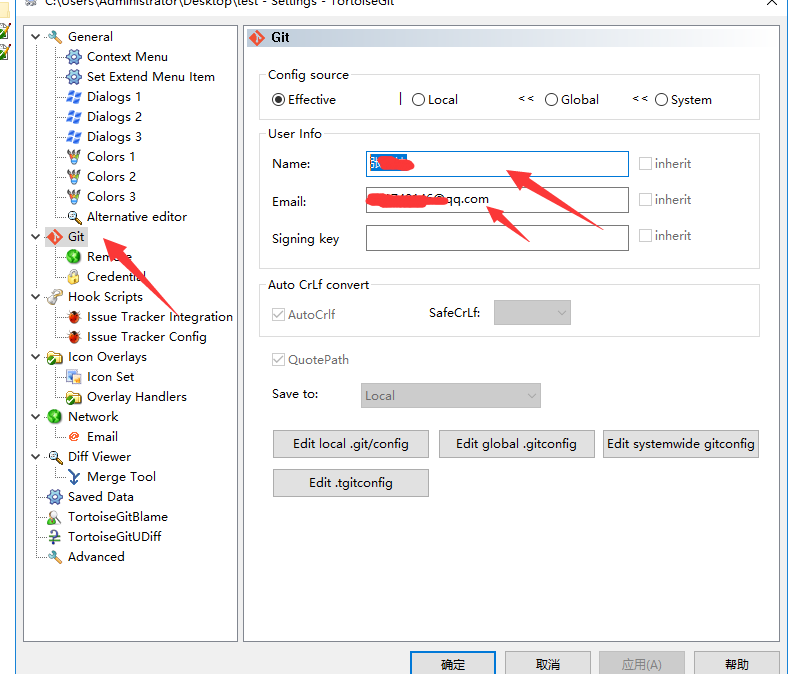Collapse the Network tree node
This screenshot has height=674, width=793.
pos(35,417)
